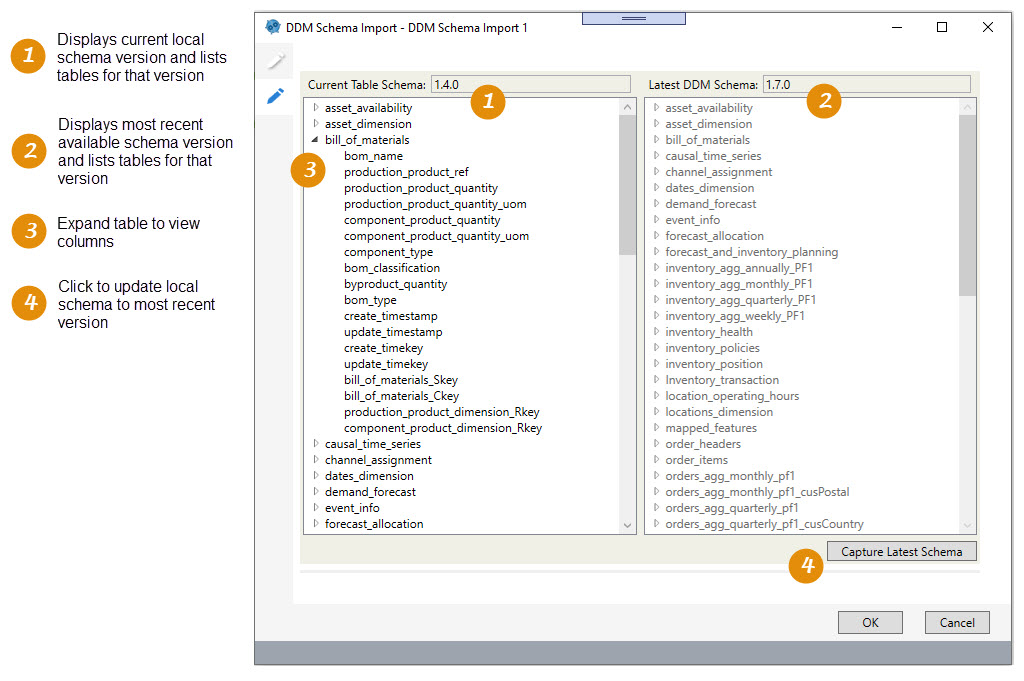The image size is (1024, 681).
Task: Click the down arrow of the Current Table Schema scrollbar
Action: [x=628, y=526]
